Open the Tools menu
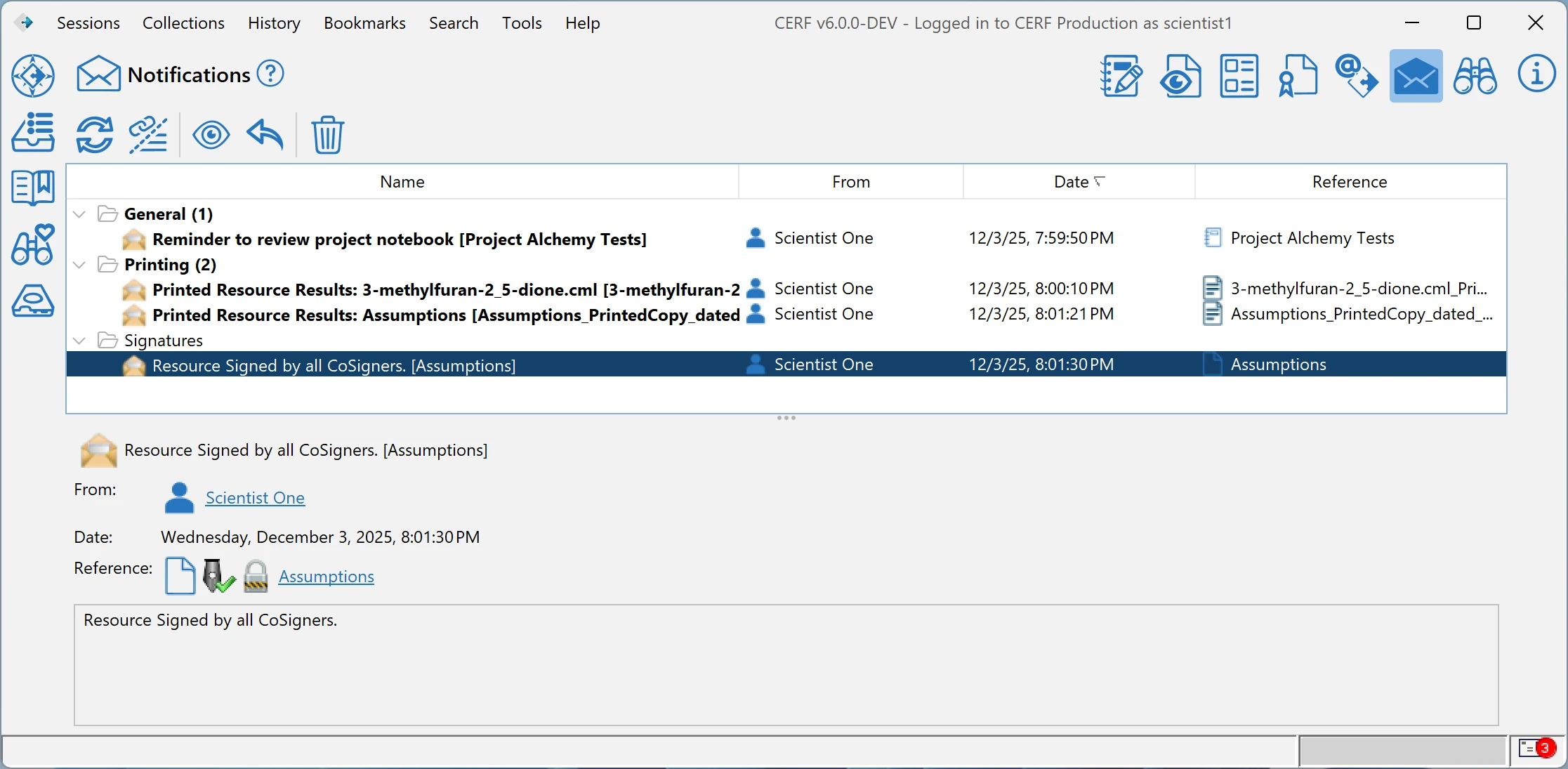Screen dimensions: 1568x769 (x=521, y=23)
